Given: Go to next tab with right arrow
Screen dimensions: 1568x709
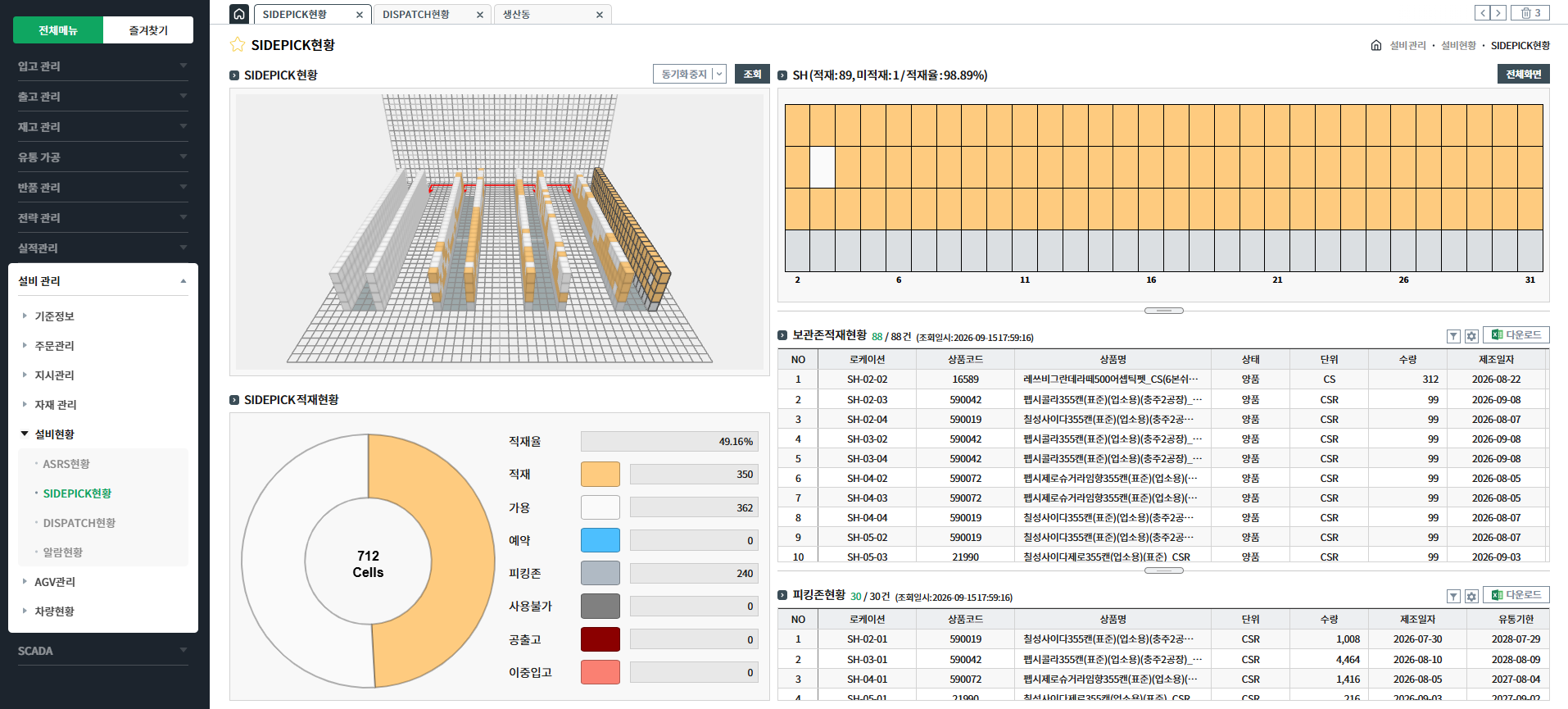Looking at the screenshot, I should click(1498, 12).
